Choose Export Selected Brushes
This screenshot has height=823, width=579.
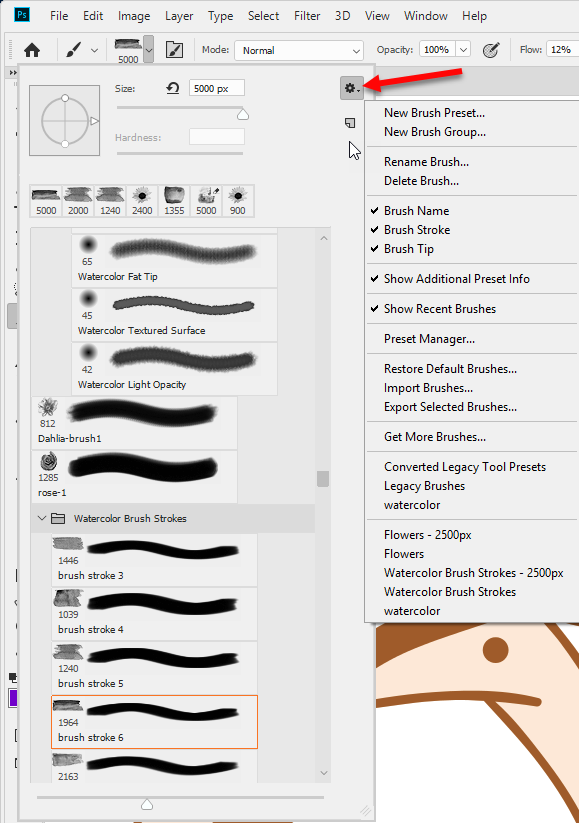pyautogui.click(x=450, y=407)
